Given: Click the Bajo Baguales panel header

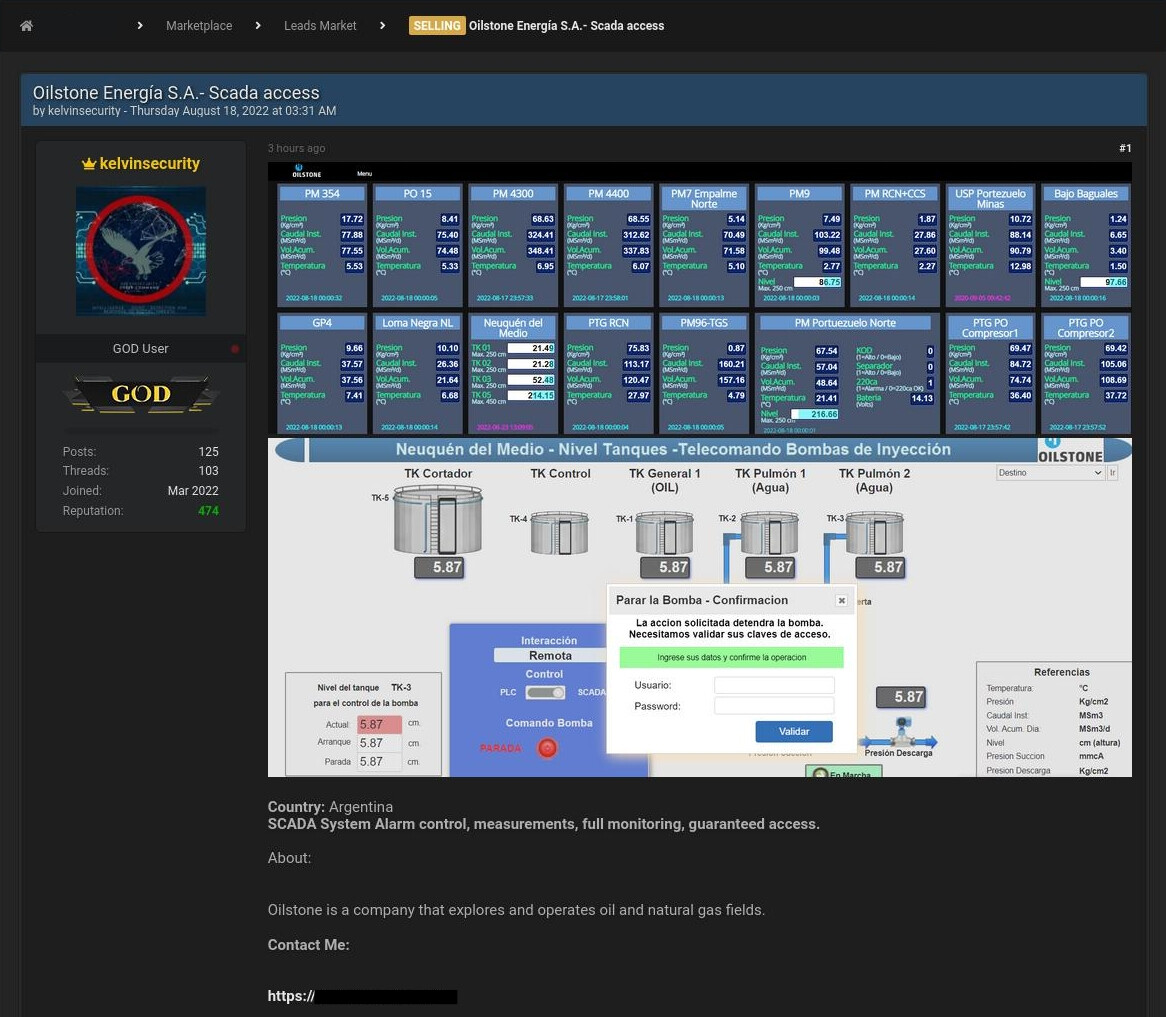Looking at the screenshot, I should 1086,193.
